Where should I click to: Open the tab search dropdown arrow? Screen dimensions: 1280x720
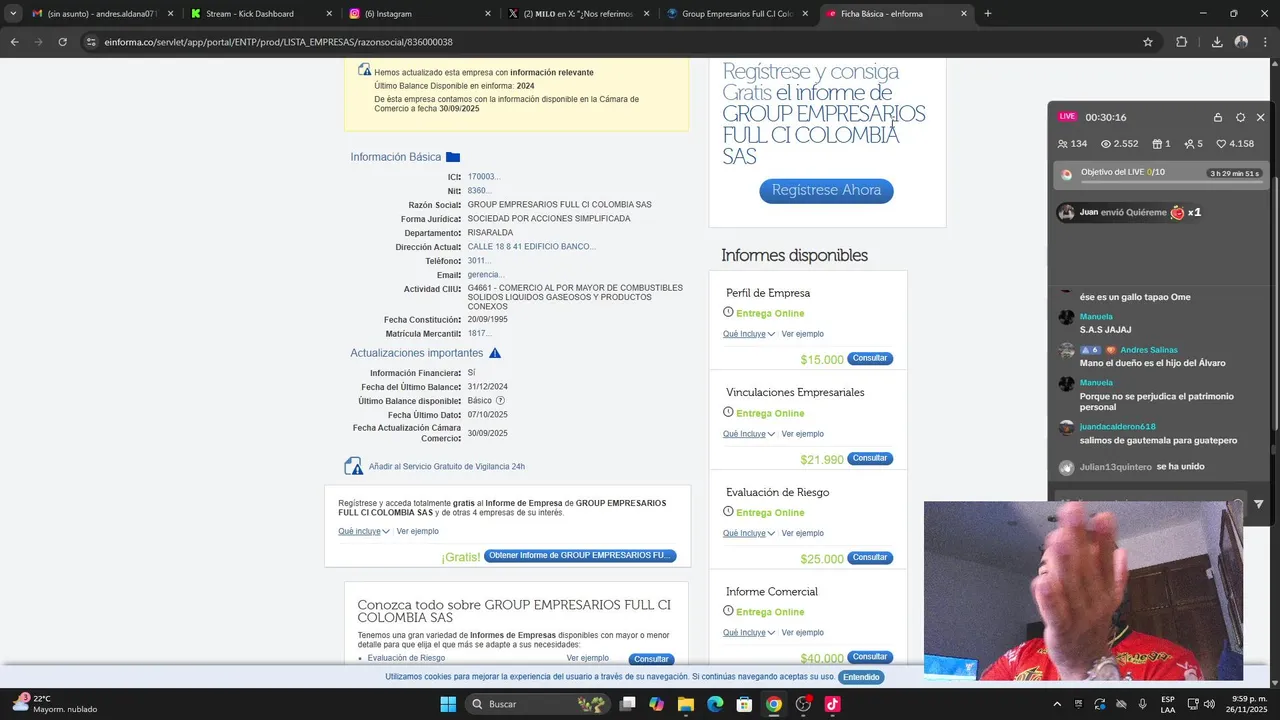tap(12, 14)
